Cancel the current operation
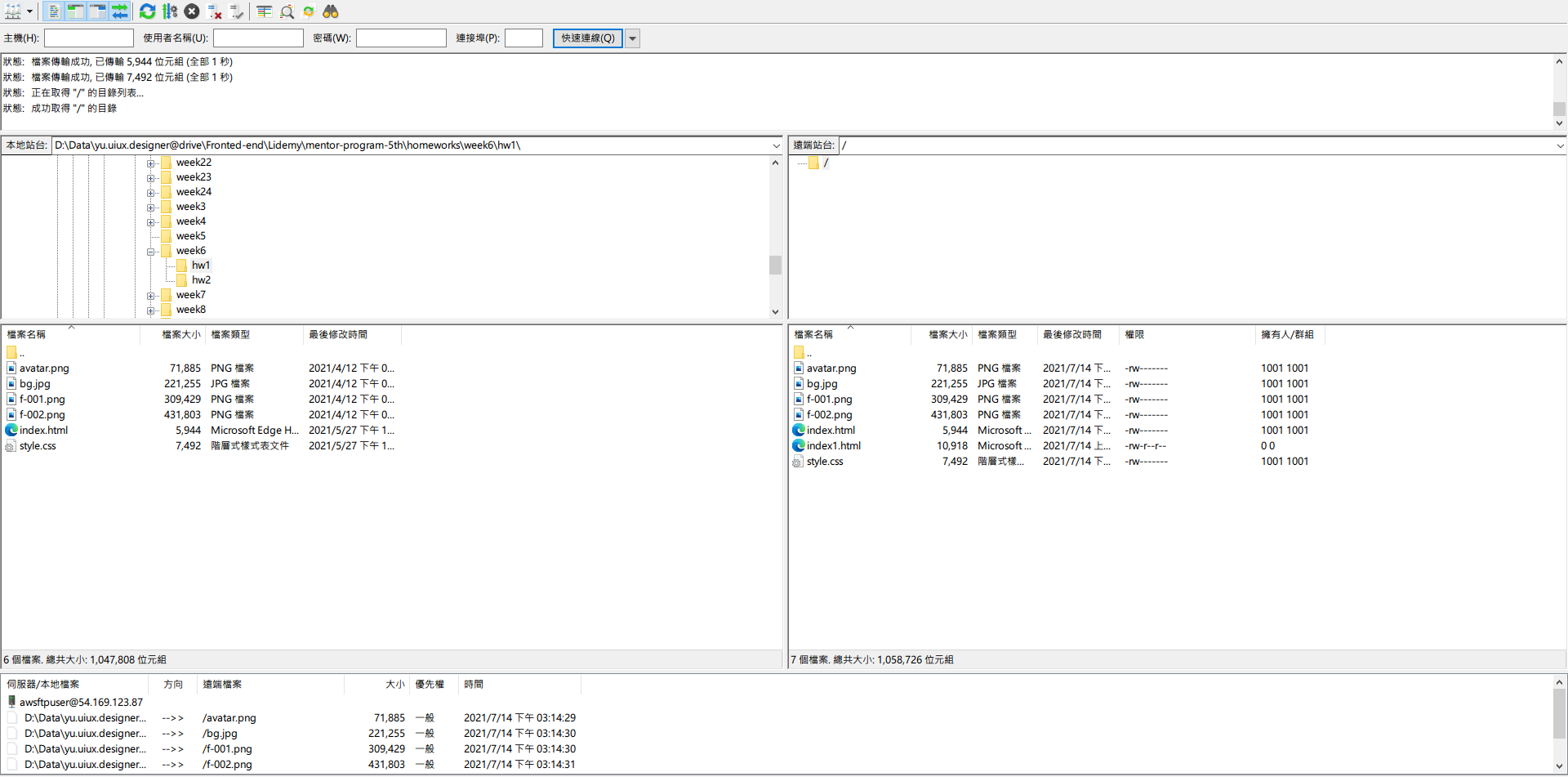 click(192, 11)
